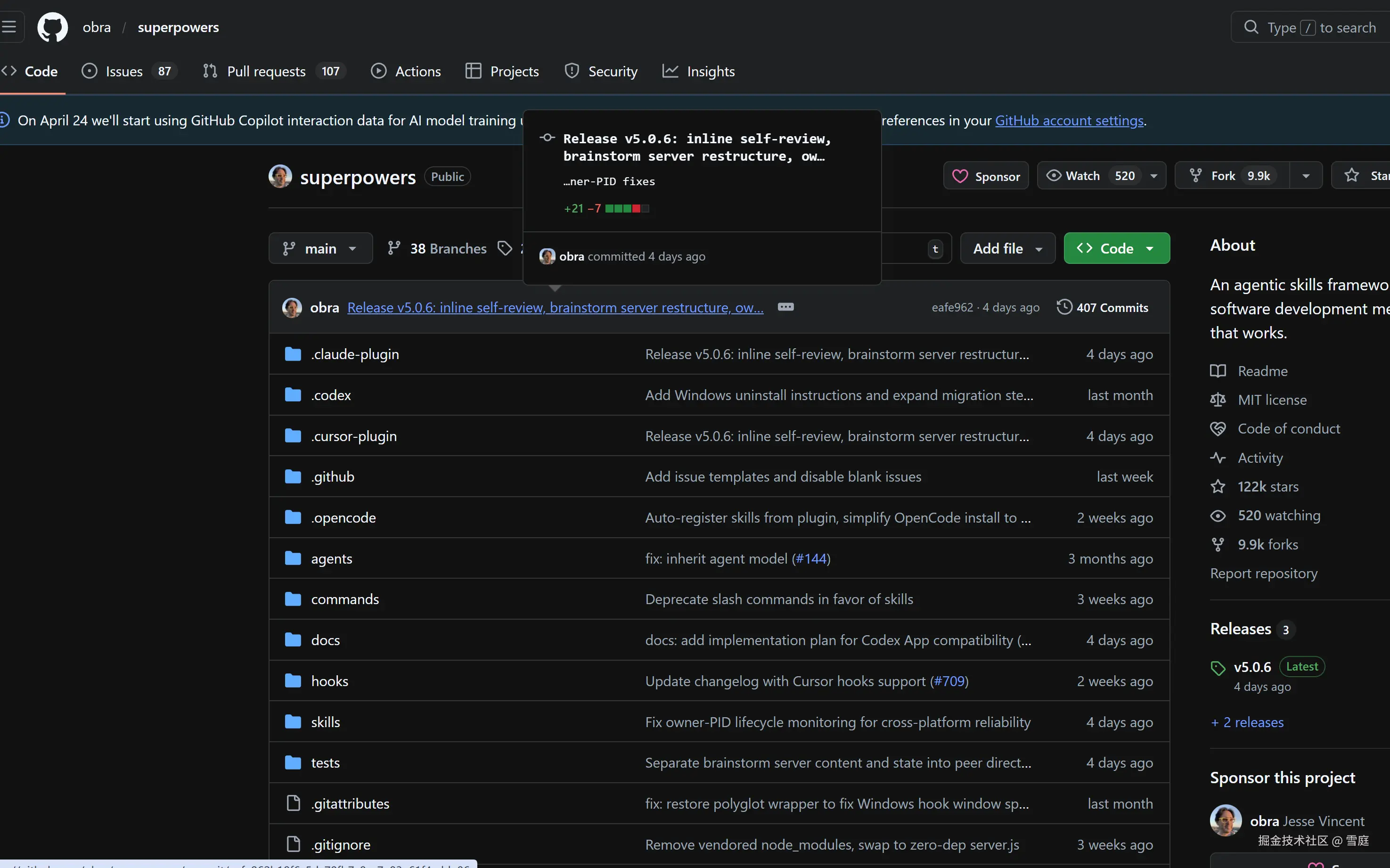
Task: Click the tags icon beside Branches
Action: 505,248
